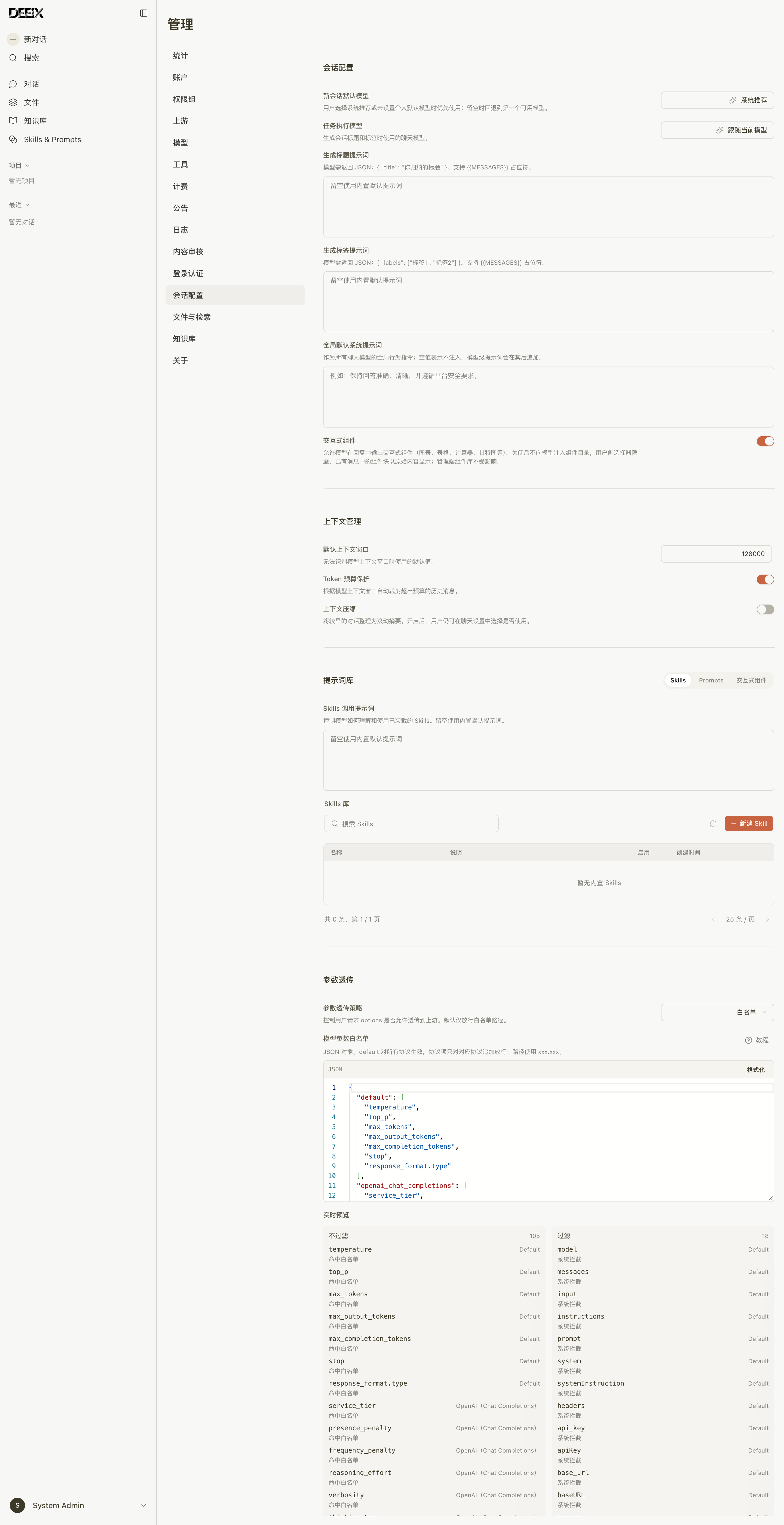Focus the 搜索 Skills search field
784x1525 pixels.
click(x=411, y=823)
